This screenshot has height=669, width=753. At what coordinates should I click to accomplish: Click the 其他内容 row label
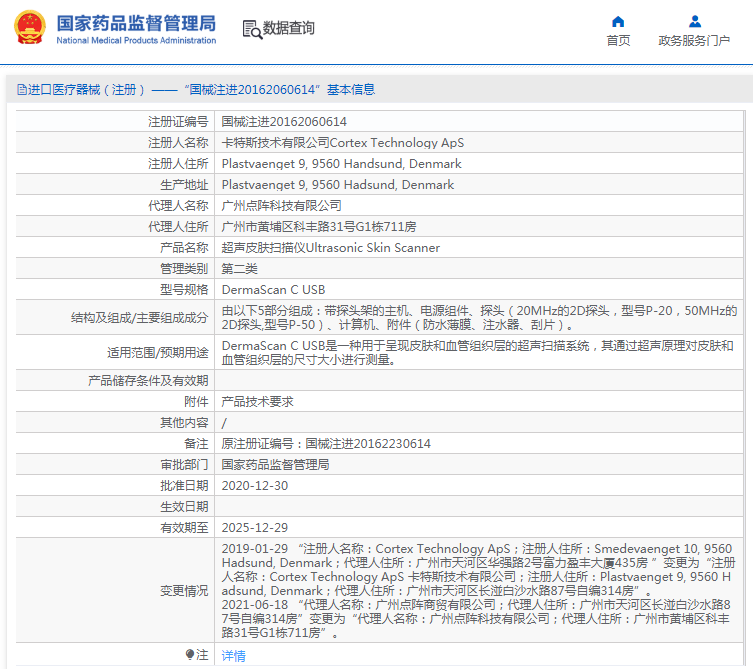tap(184, 423)
